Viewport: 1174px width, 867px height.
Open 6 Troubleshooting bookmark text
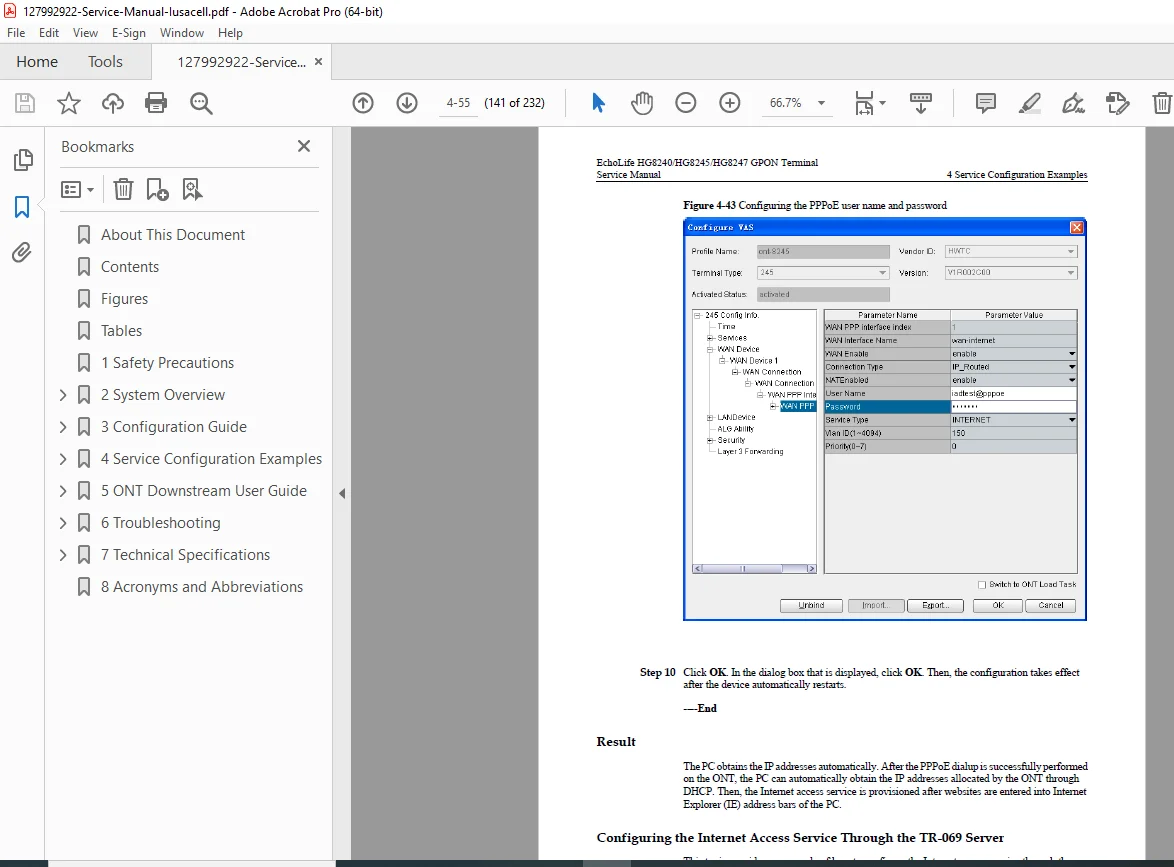point(161,523)
